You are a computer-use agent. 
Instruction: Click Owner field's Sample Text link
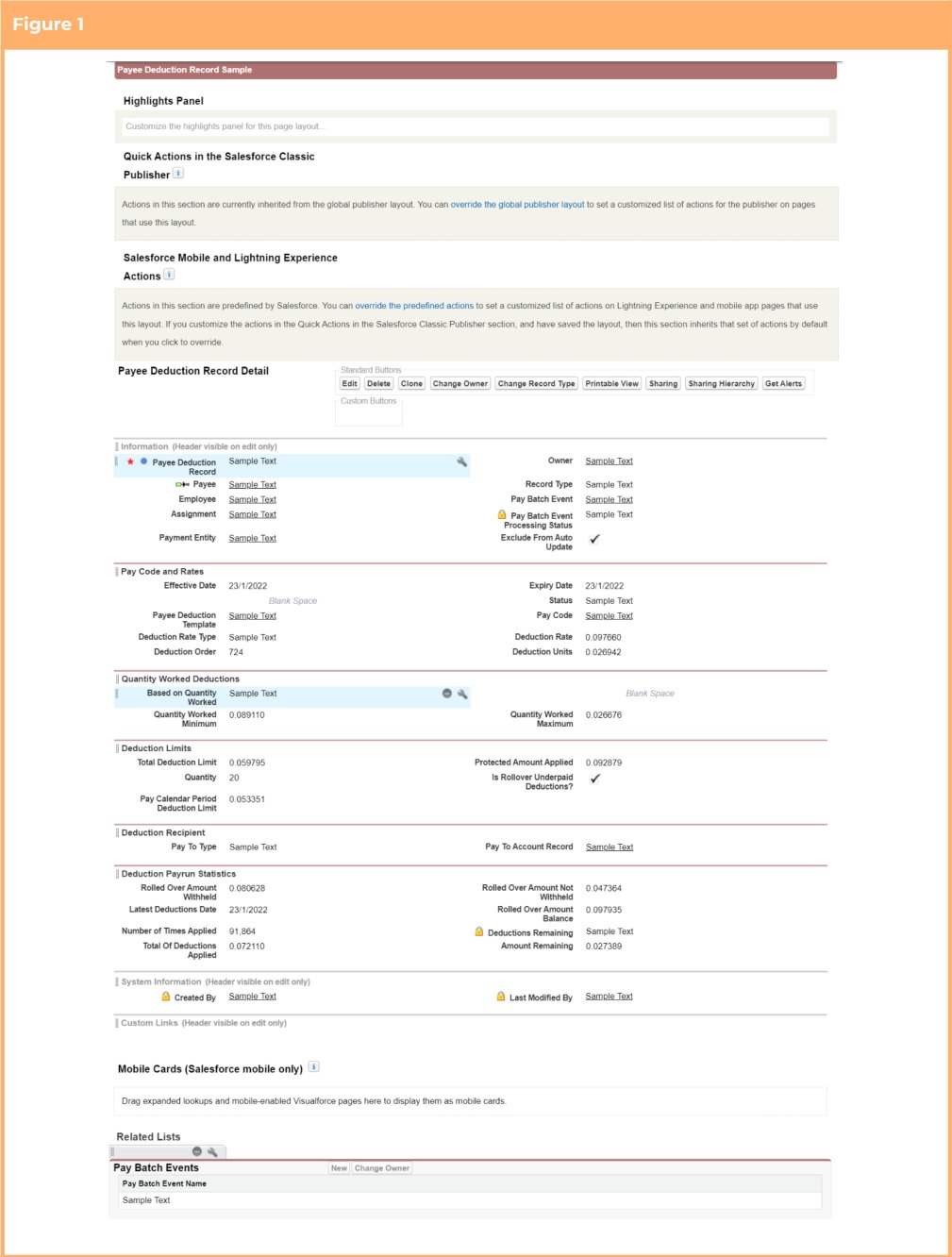609,461
